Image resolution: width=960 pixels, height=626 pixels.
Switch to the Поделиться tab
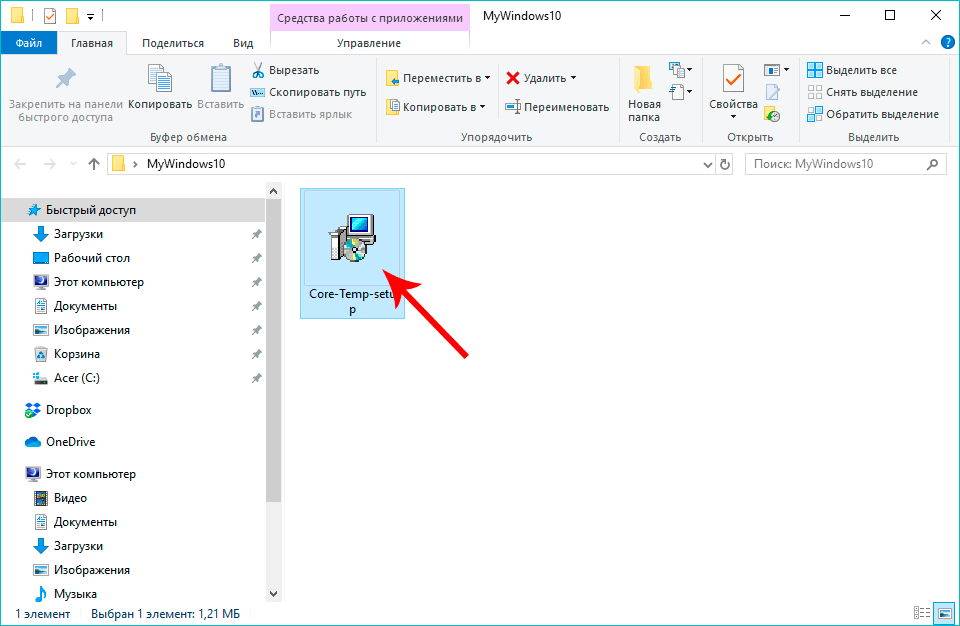[173, 43]
